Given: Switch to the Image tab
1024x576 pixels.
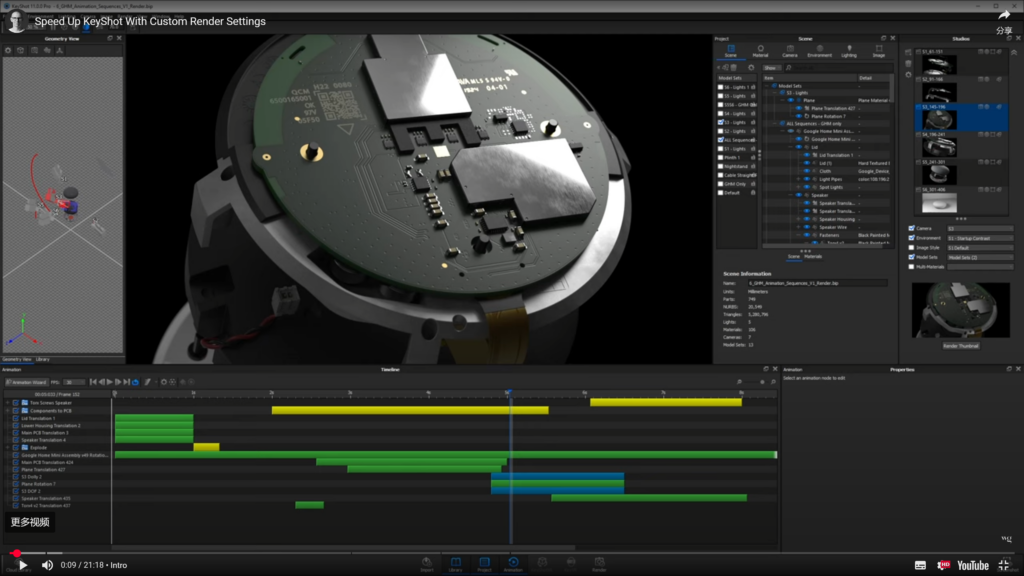Looking at the screenshot, I should (878, 51).
